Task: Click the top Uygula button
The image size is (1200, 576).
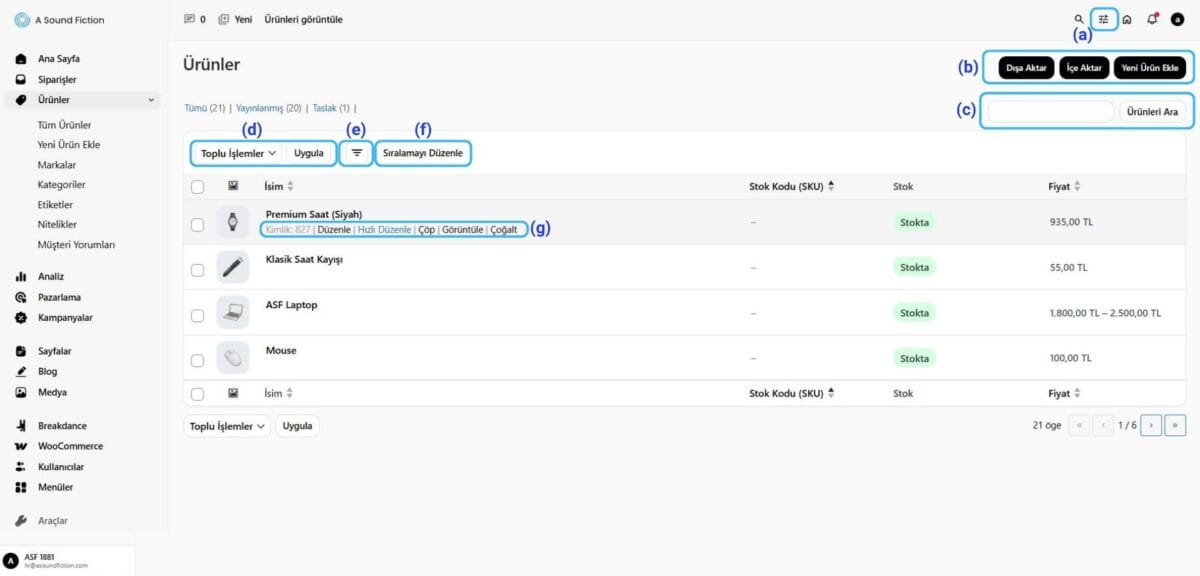Action: click(309, 154)
